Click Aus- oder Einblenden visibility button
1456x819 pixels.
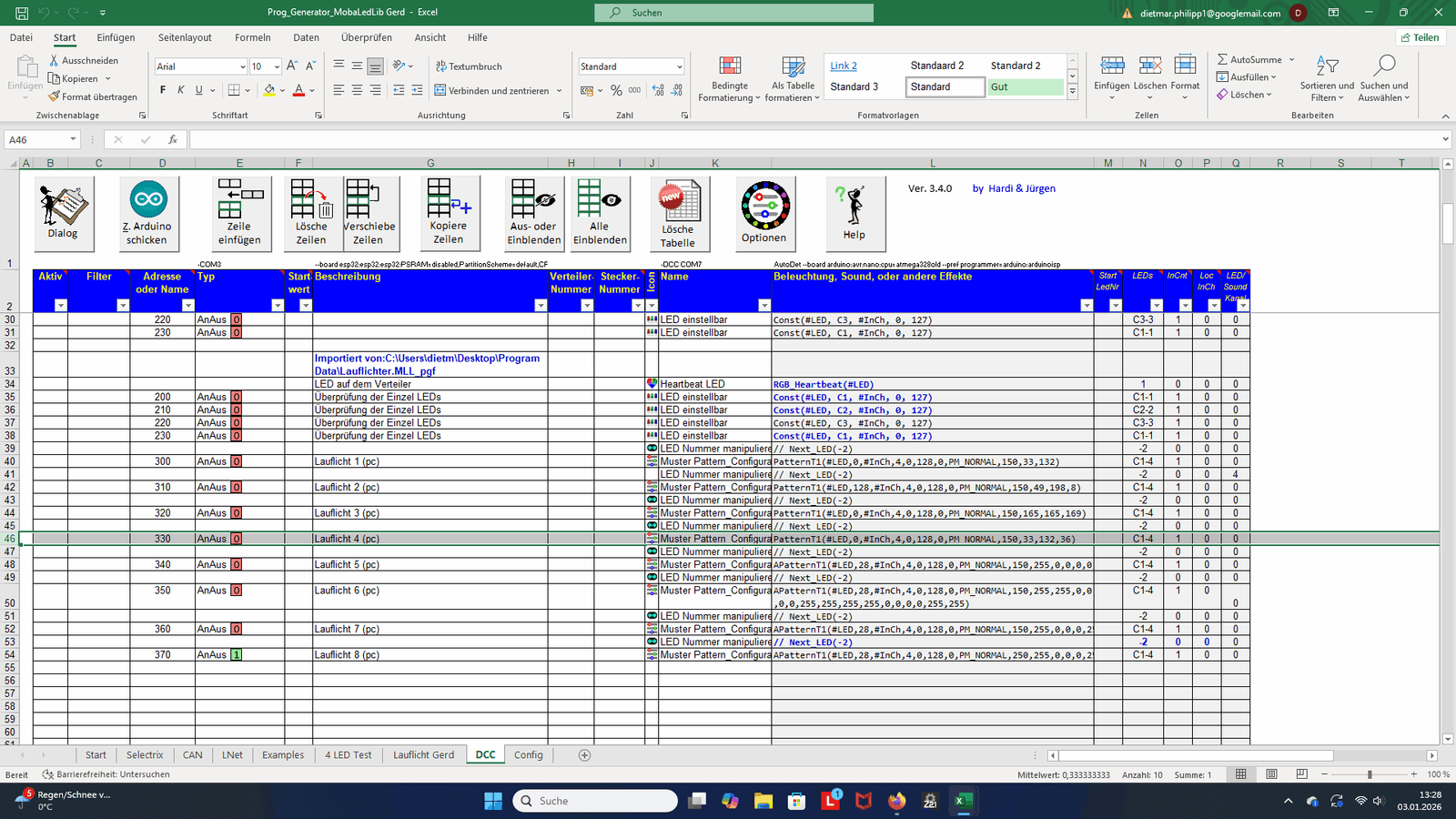[x=534, y=212]
